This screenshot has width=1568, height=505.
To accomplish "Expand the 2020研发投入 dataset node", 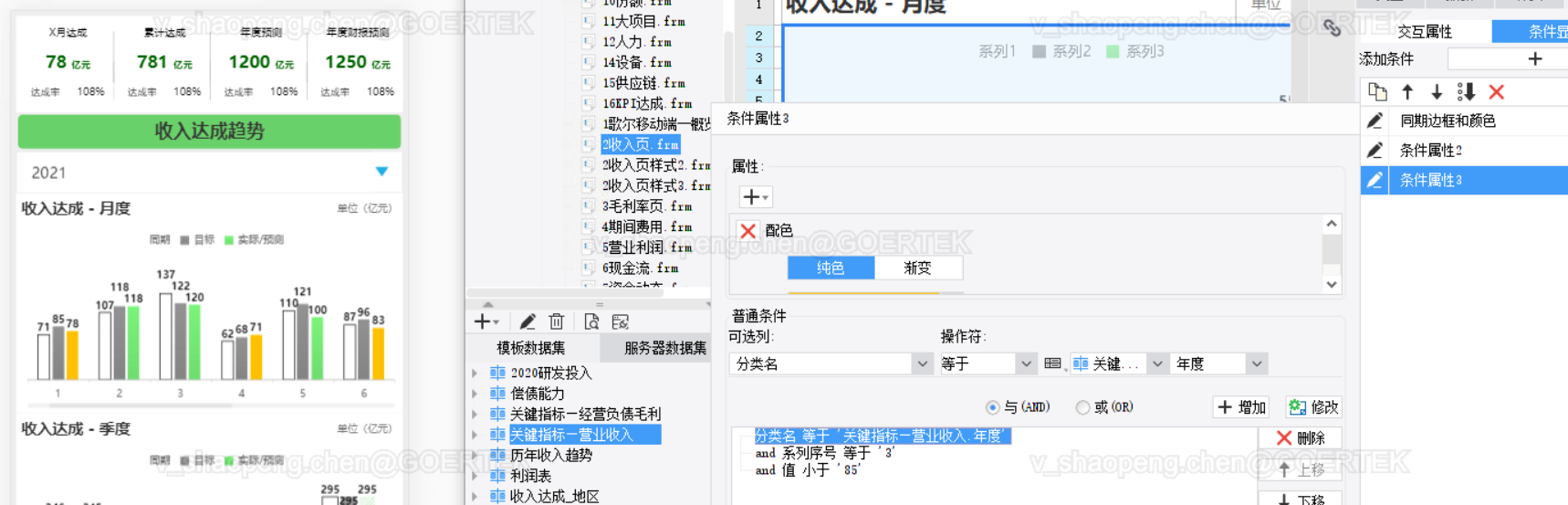I will [x=475, y=373].
